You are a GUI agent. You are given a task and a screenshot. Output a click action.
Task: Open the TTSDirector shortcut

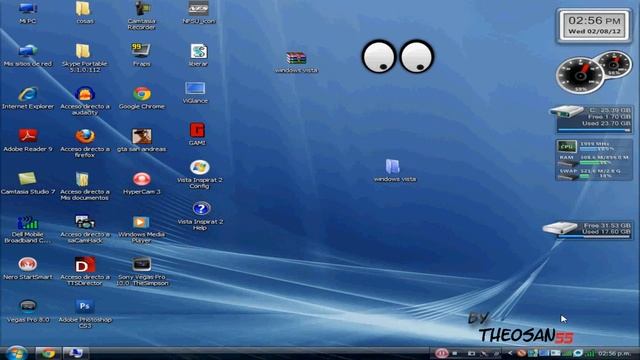pos(85,271)
